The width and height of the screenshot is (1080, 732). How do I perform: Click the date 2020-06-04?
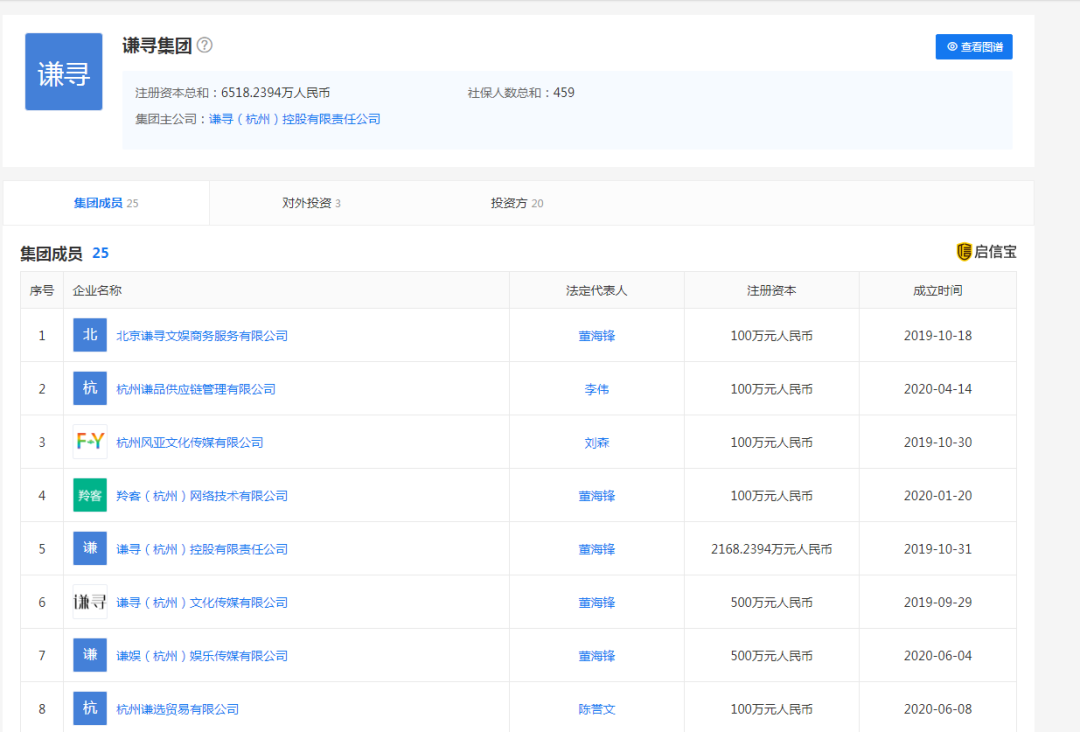pyautogui.click(x=937, y=656)
